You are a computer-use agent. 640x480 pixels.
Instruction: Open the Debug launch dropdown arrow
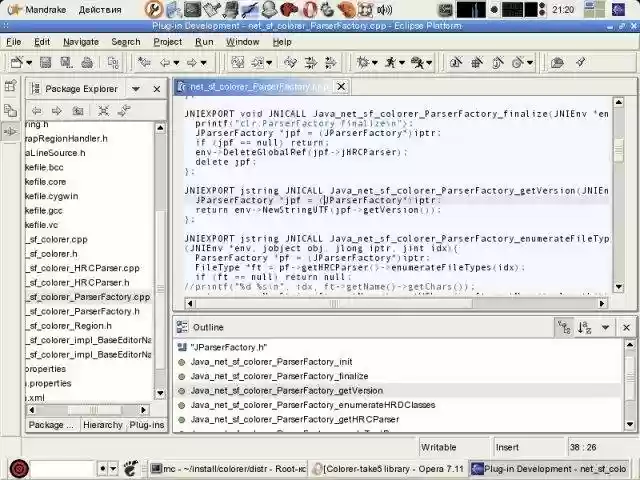pyautogui.click(x=375, y=63)
